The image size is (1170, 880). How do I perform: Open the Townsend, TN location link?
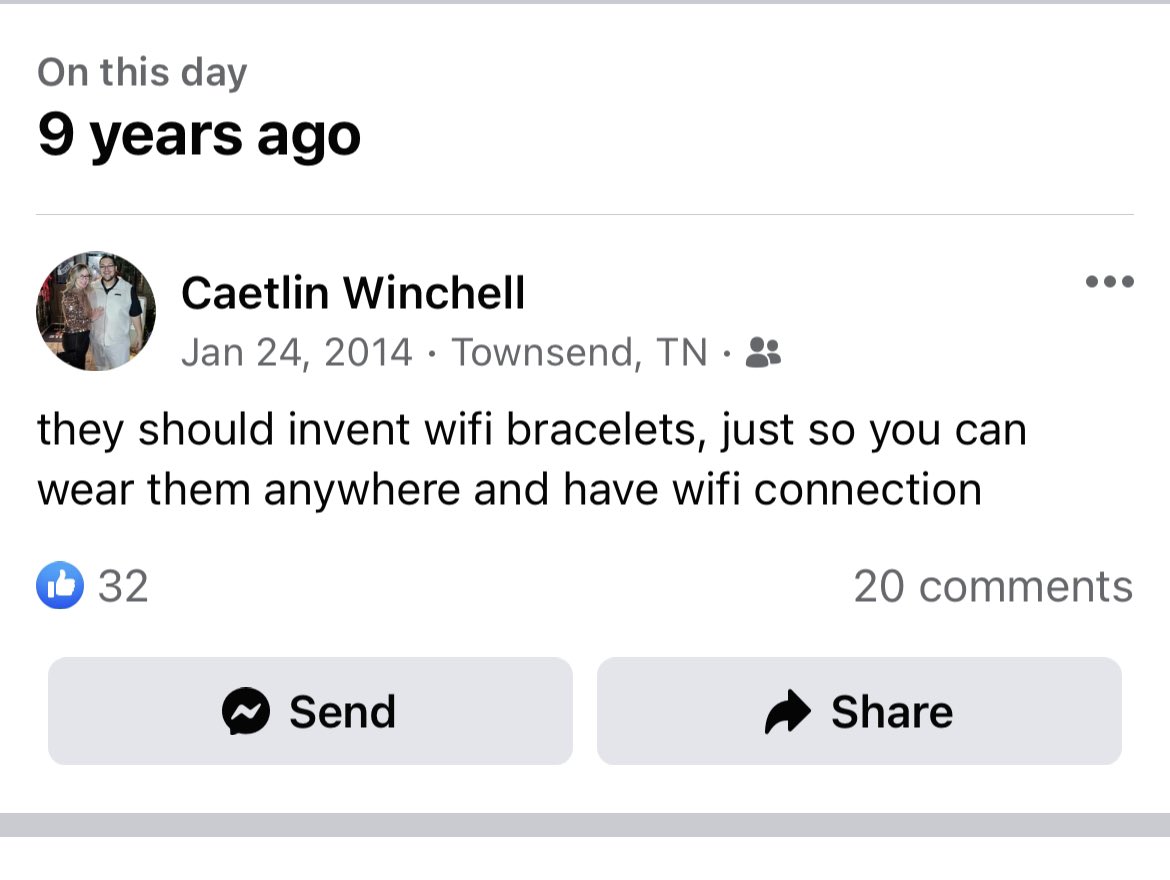[x=579, y=352]
